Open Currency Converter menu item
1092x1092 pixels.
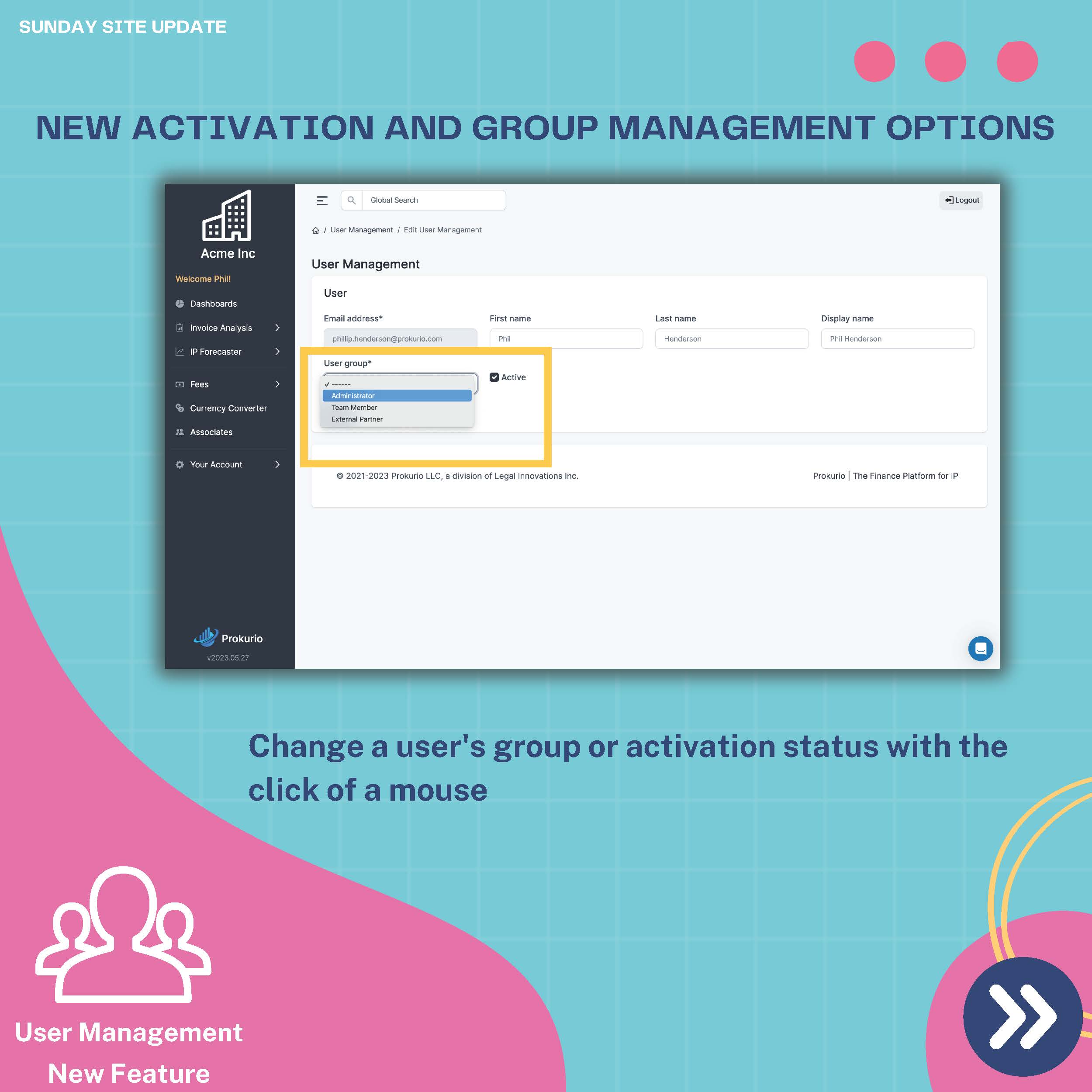click(228, 408)
